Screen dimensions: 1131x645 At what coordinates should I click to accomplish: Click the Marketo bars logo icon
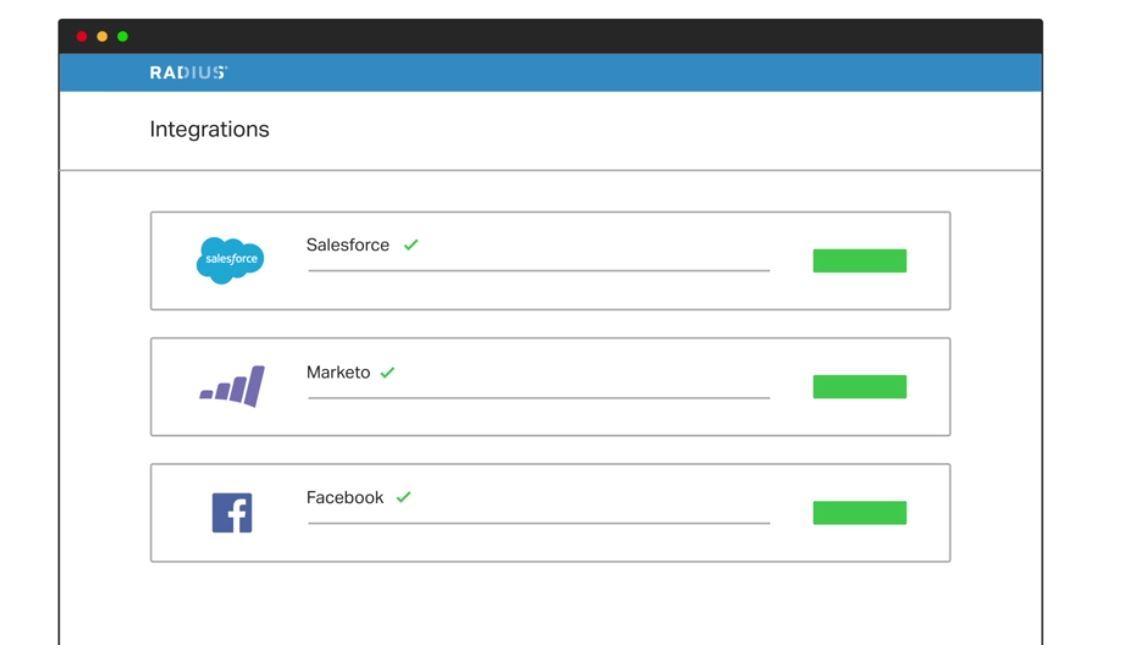coord(232,386)
